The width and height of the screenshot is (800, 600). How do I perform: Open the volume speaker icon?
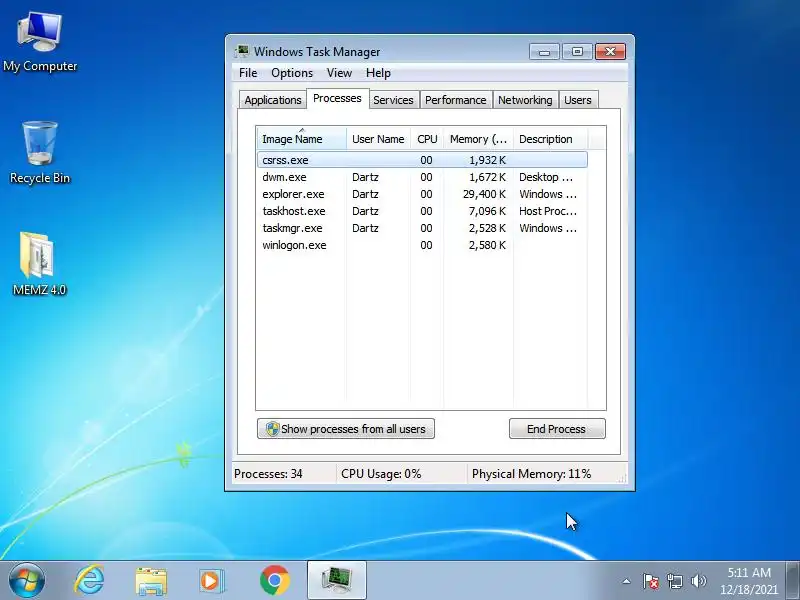(x=698, y=581)
